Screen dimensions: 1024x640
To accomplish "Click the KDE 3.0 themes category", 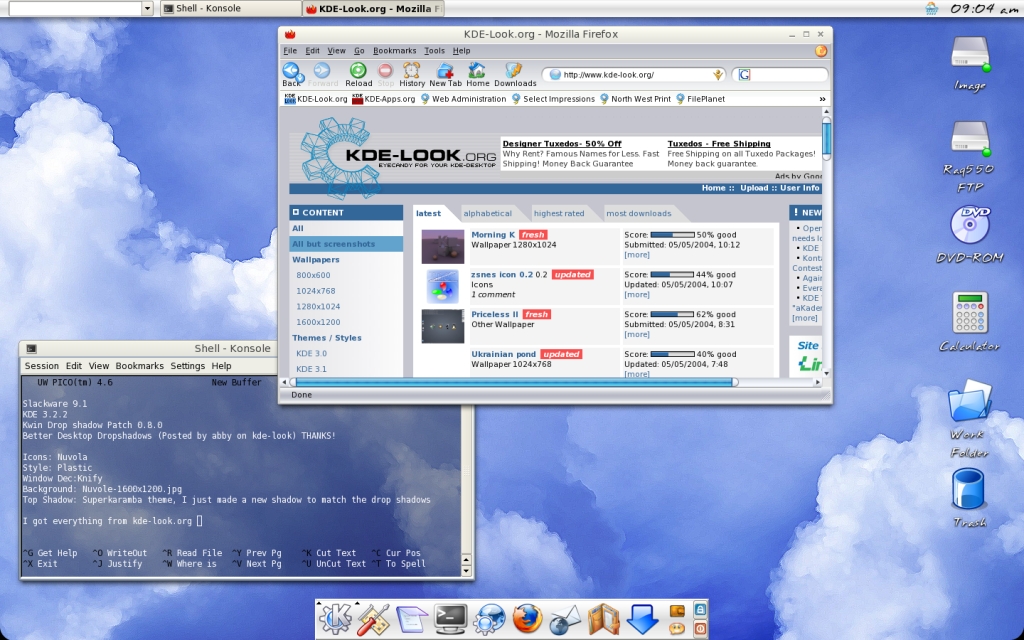I will point(312,354).
